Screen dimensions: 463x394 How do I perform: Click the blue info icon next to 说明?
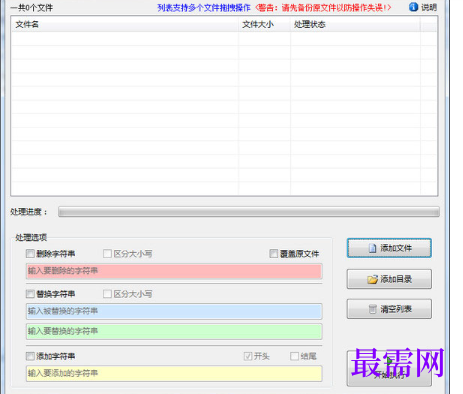413,7
